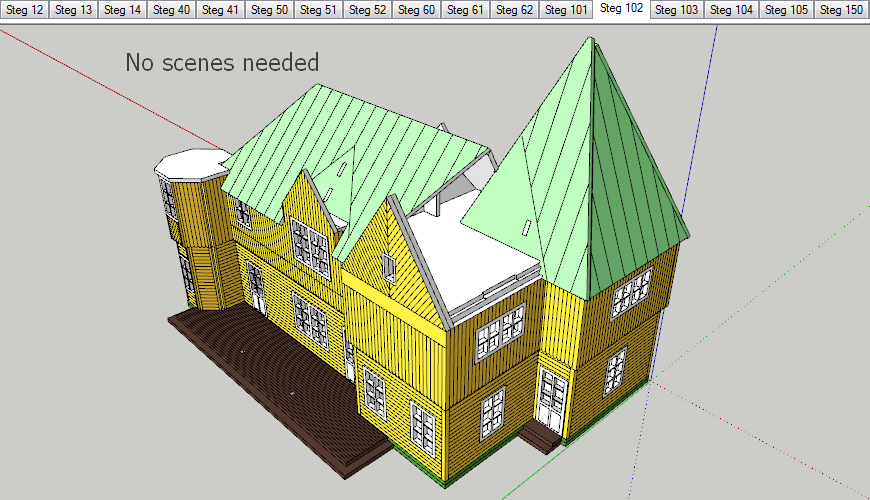Go to the Steg 150 scene tab
870x500 pixels.
pos(841,10)
